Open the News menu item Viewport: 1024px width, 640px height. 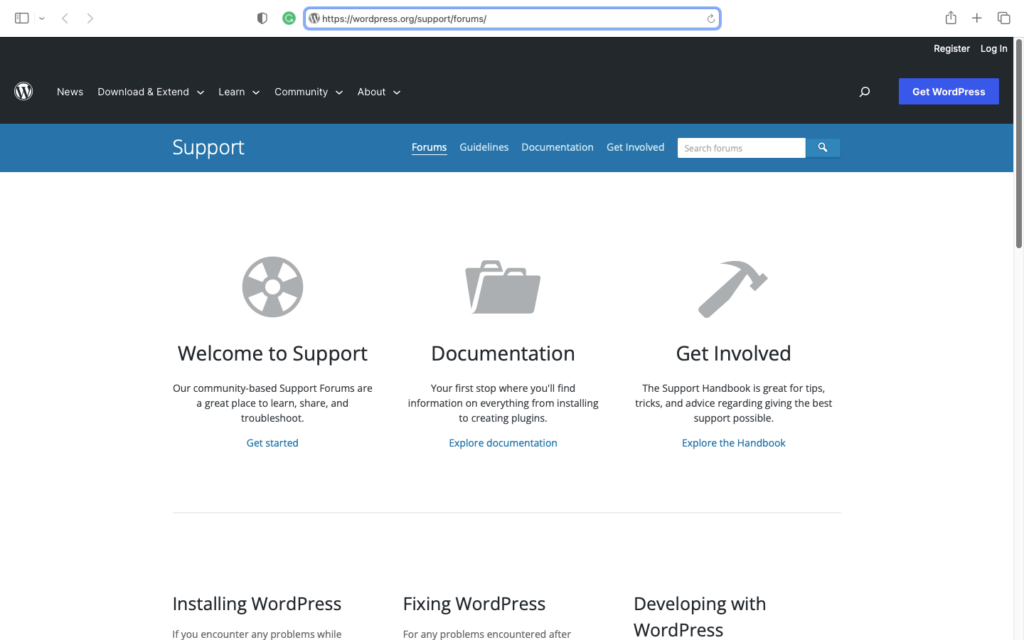click(x=70, y=92)
